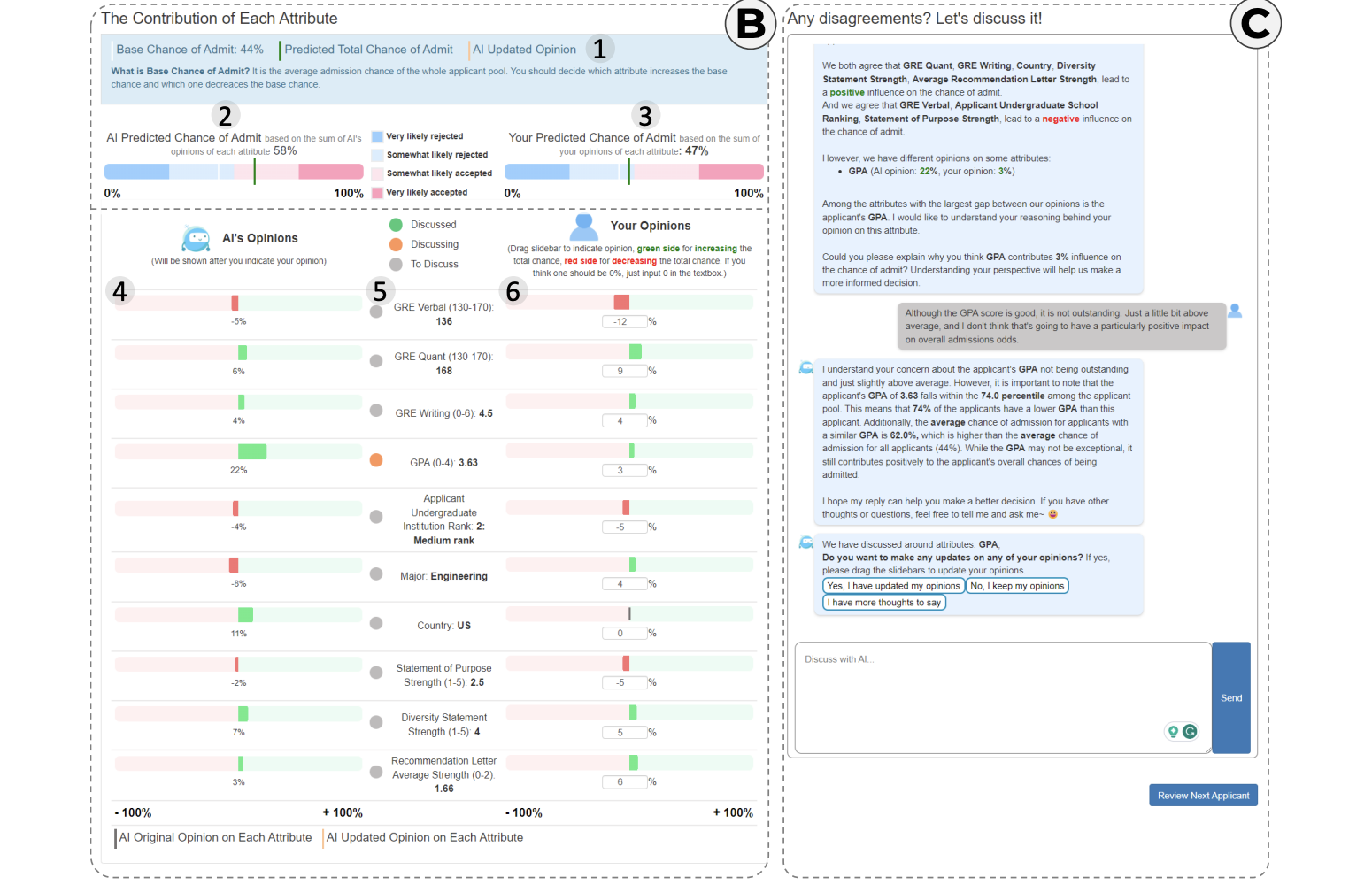Click the robot icon beside AI's Opinions
Screen dimensions: 1372x885
(x=196, y=239)
